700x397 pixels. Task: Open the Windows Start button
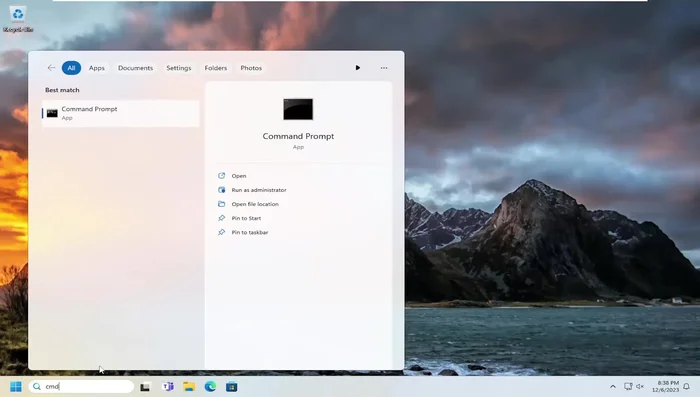pos(16,386)
